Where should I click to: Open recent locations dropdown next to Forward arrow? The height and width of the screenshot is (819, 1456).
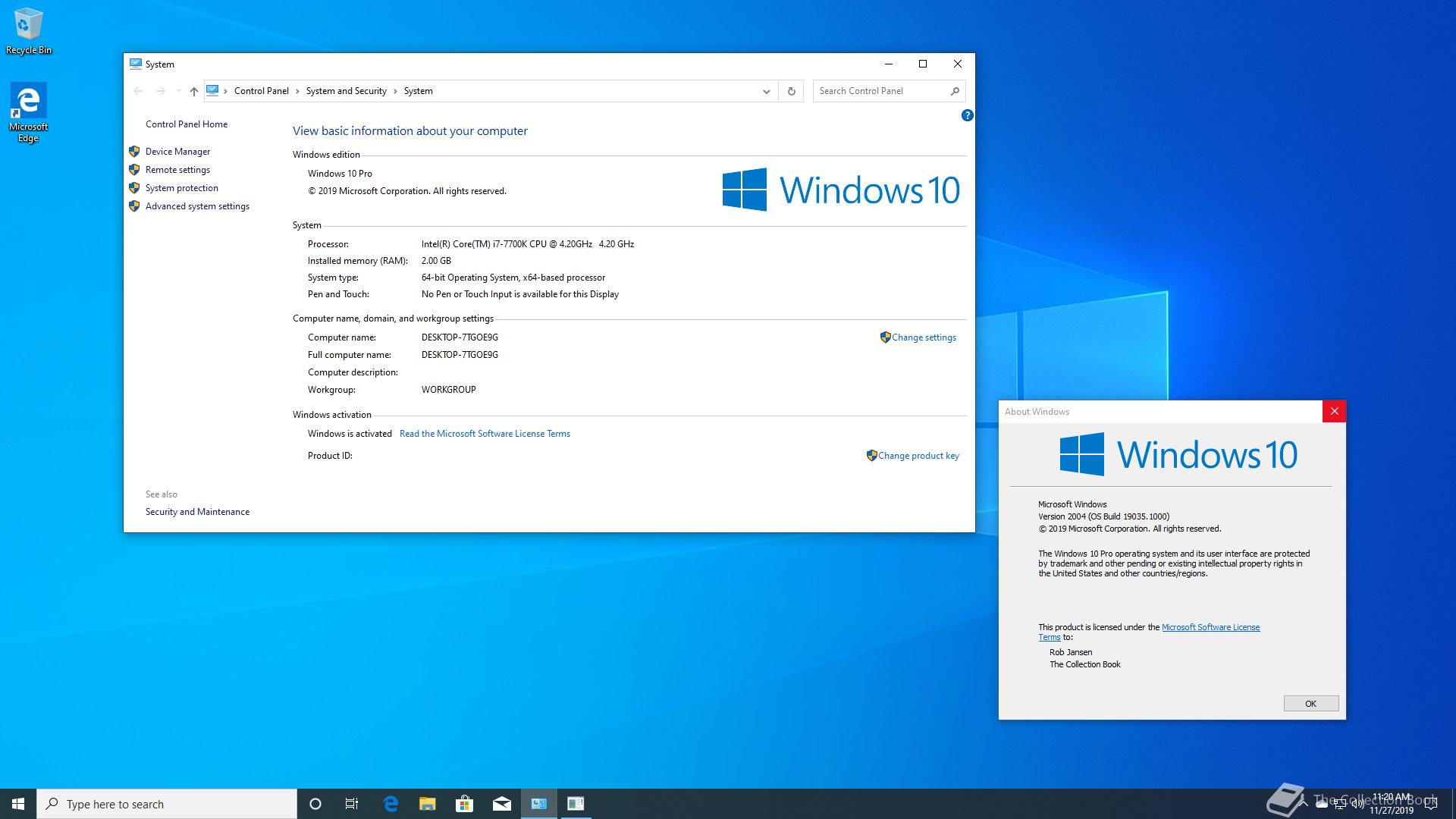[178, 91]
